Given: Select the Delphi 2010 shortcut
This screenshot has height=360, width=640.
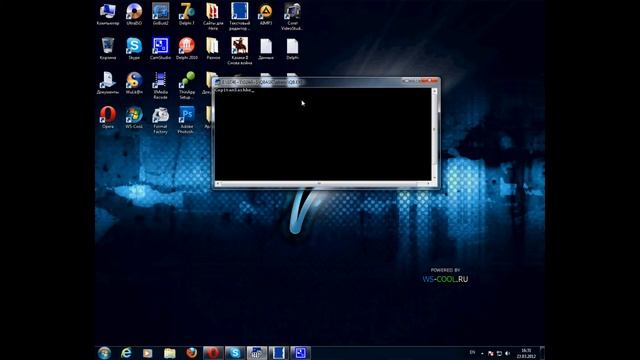Looking at the screenshot, I should click(x=187, y=49).
